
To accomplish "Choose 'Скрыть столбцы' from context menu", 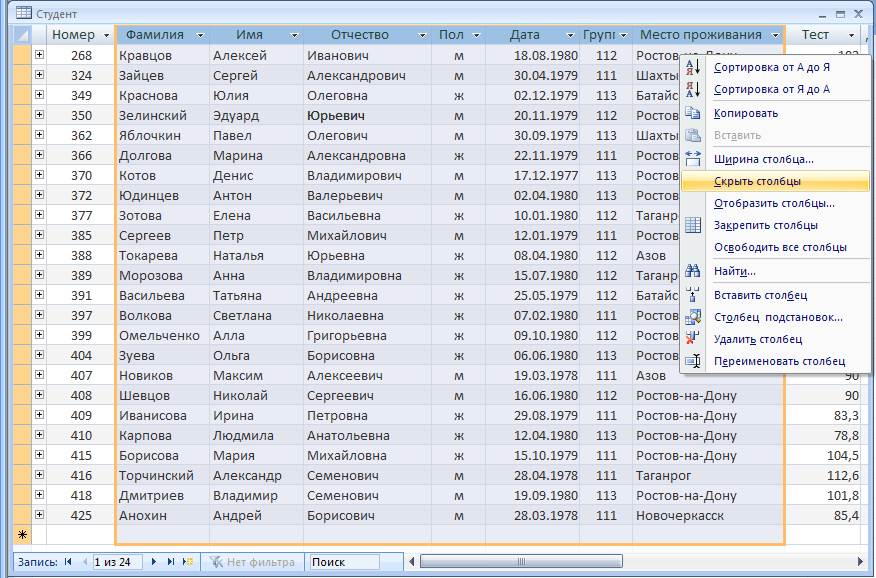I will pos(757,182).
